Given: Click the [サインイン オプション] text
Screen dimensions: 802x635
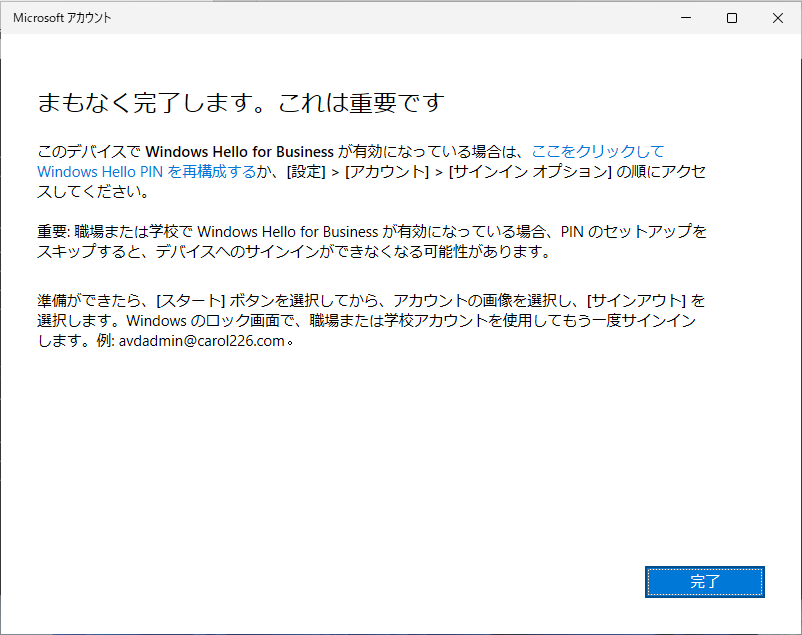Looking at the screenshot, I should [530, 172].
